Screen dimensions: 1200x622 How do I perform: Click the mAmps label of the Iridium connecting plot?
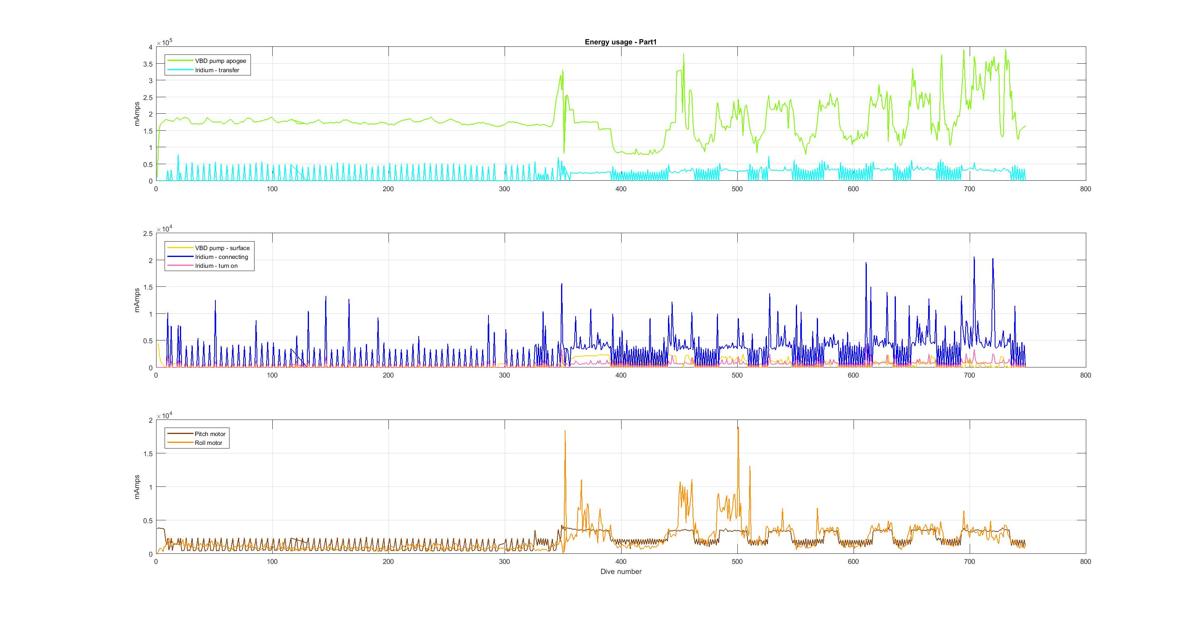tap(137, 301)
